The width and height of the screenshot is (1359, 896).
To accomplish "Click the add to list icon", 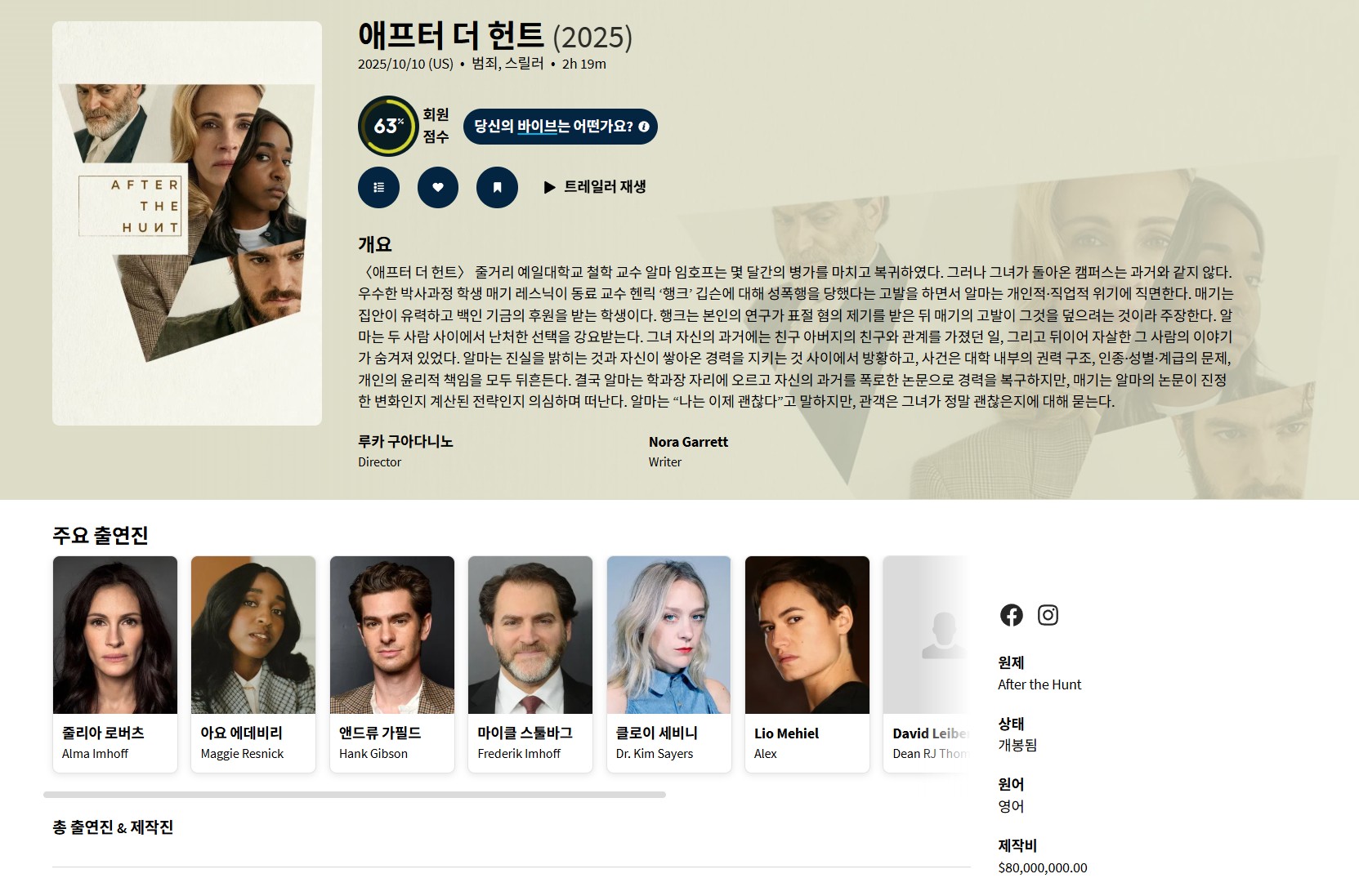I will coord(378,187).
